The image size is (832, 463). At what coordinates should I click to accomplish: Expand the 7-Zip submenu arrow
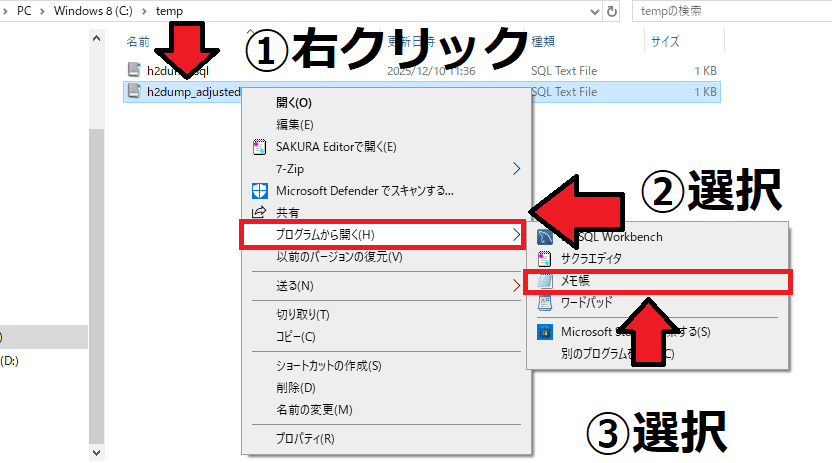click(x=517, y=168)
